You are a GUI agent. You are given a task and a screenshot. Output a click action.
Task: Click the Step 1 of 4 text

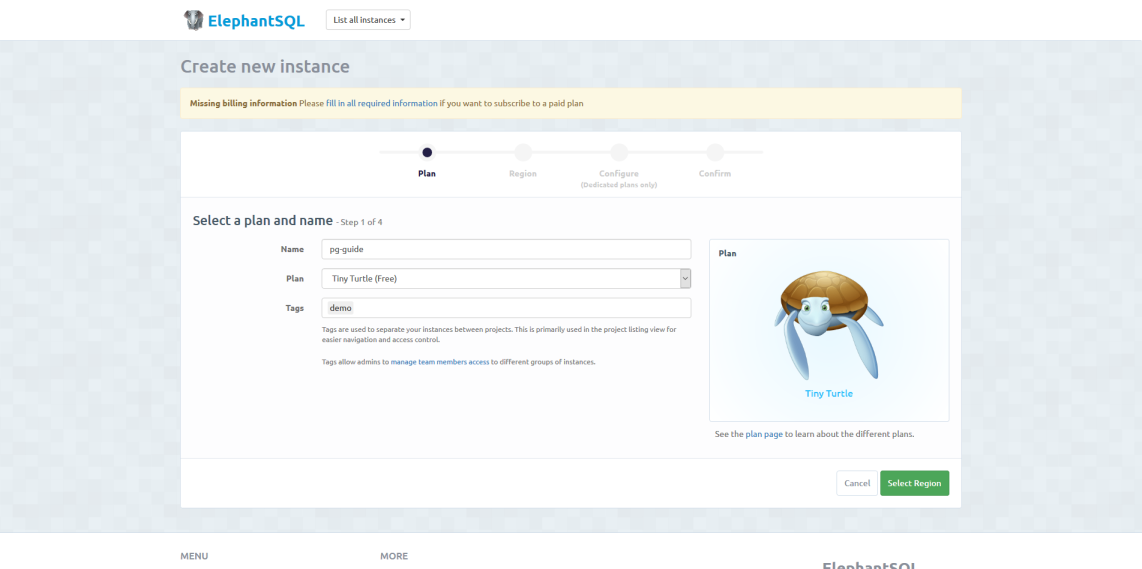click(361, 221)
